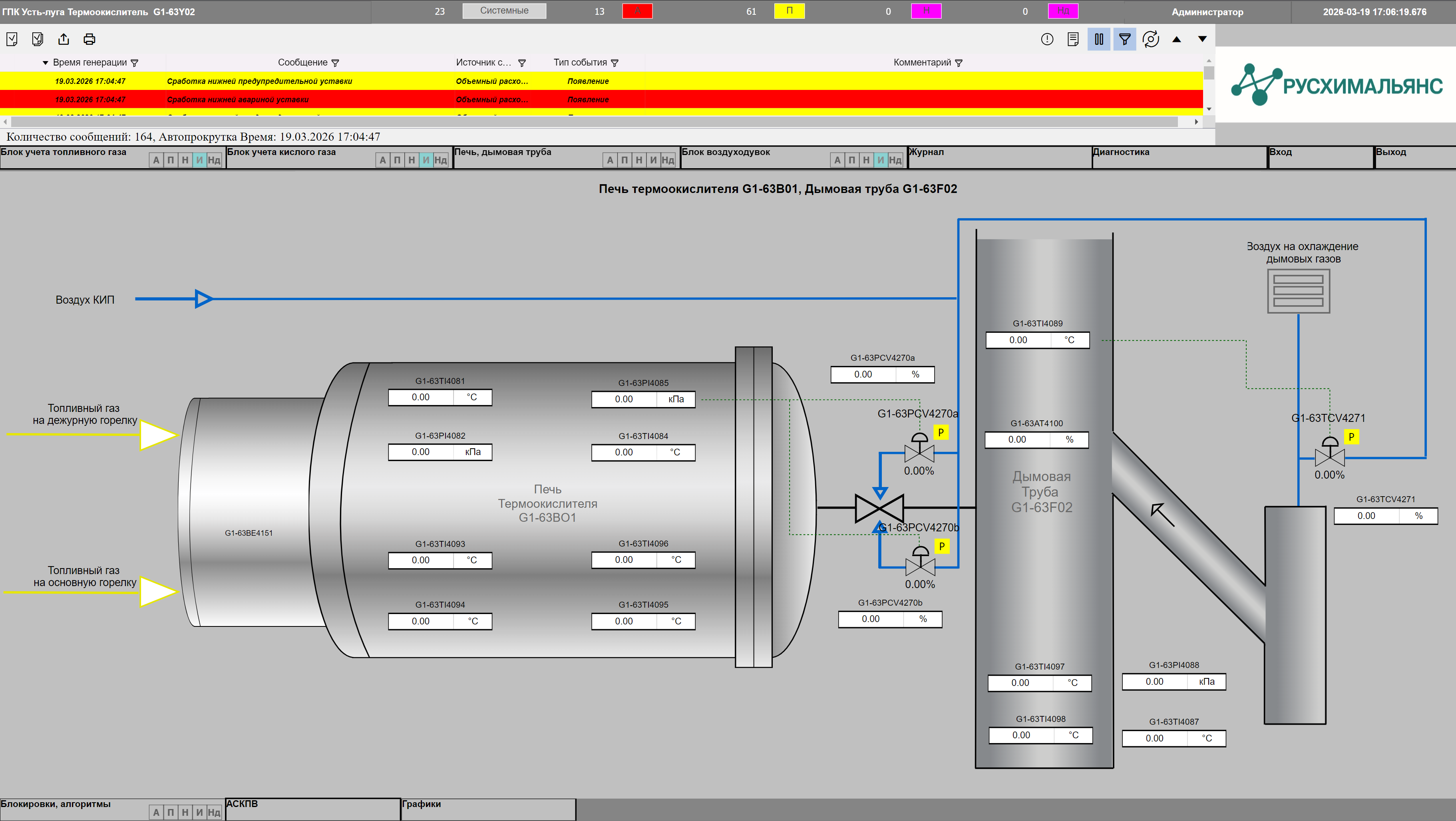Click yellow P mode badge of PCV4270a
Viewport: 1456px width, 821px height.
coord(941,433)
